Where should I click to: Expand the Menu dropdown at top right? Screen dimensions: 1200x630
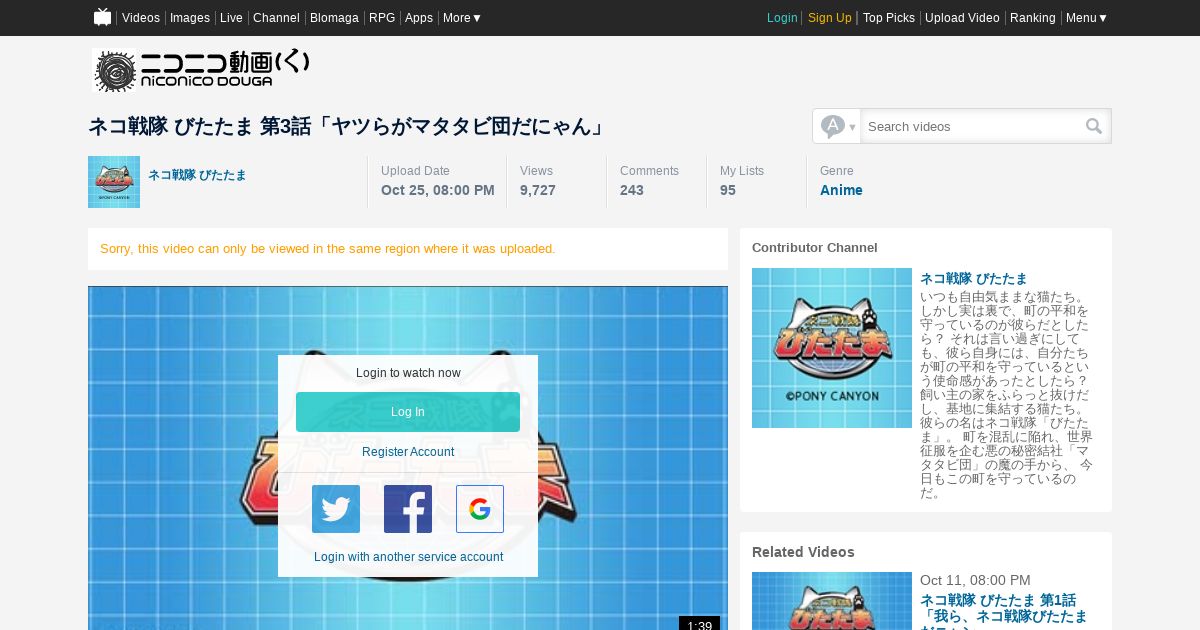point(1087,17)
